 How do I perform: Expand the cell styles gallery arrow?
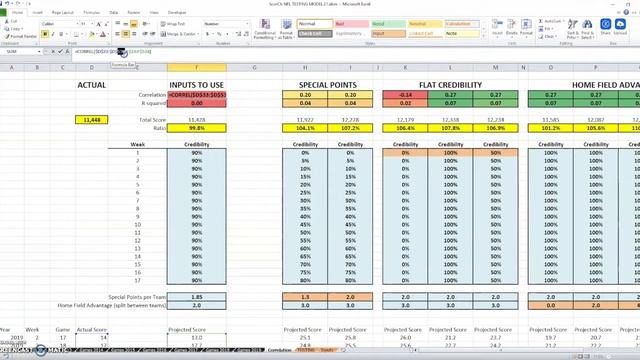click(x=484, y=36)
